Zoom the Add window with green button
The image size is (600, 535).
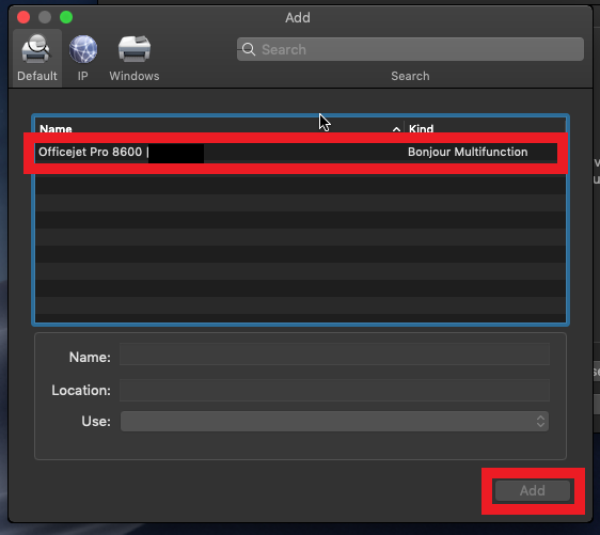[x=66, y=17]
